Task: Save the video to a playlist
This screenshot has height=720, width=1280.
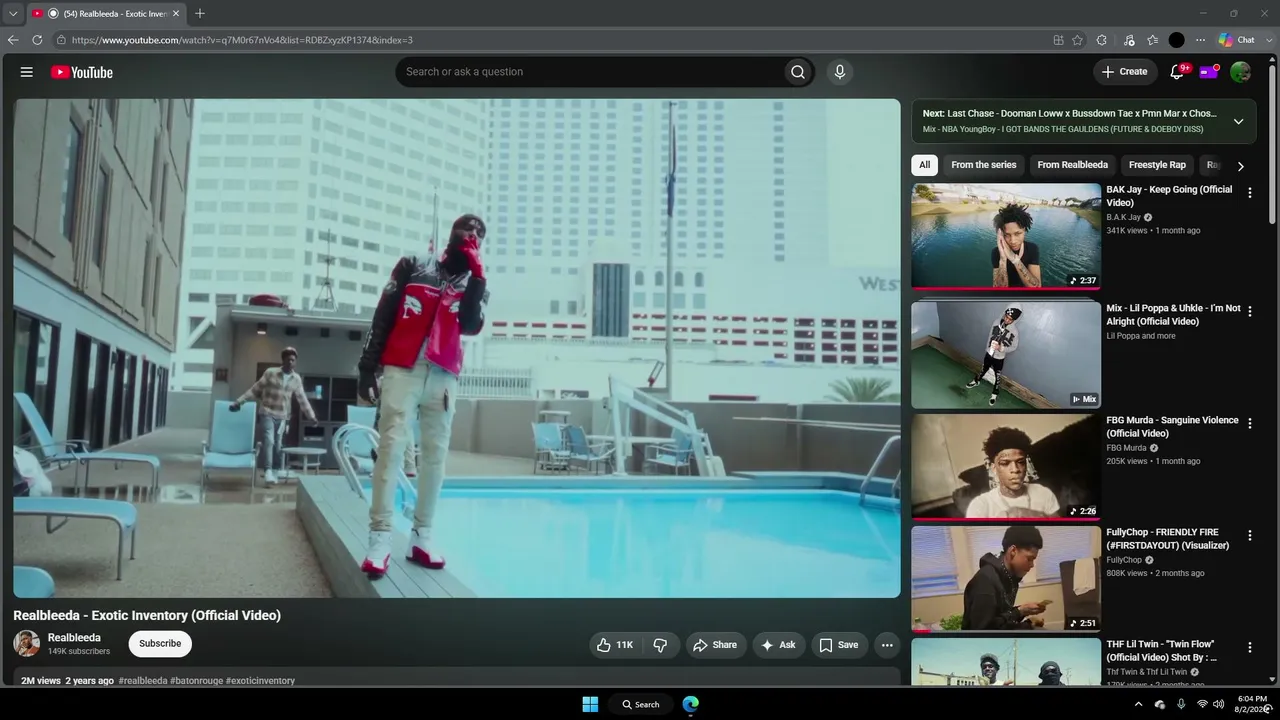Action: click(x=839, y=645)
